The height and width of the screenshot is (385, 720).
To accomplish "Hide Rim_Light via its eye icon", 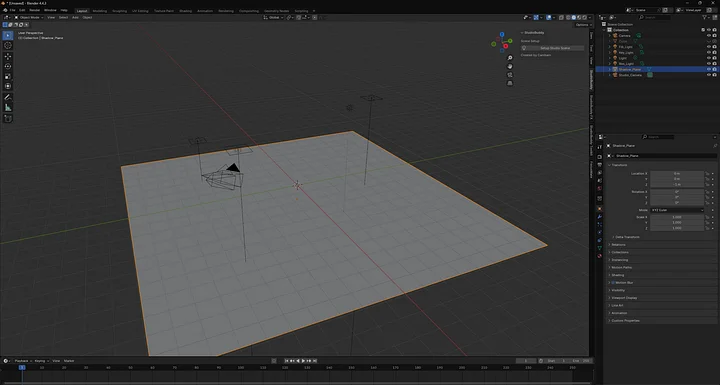I will pos(709,64).
